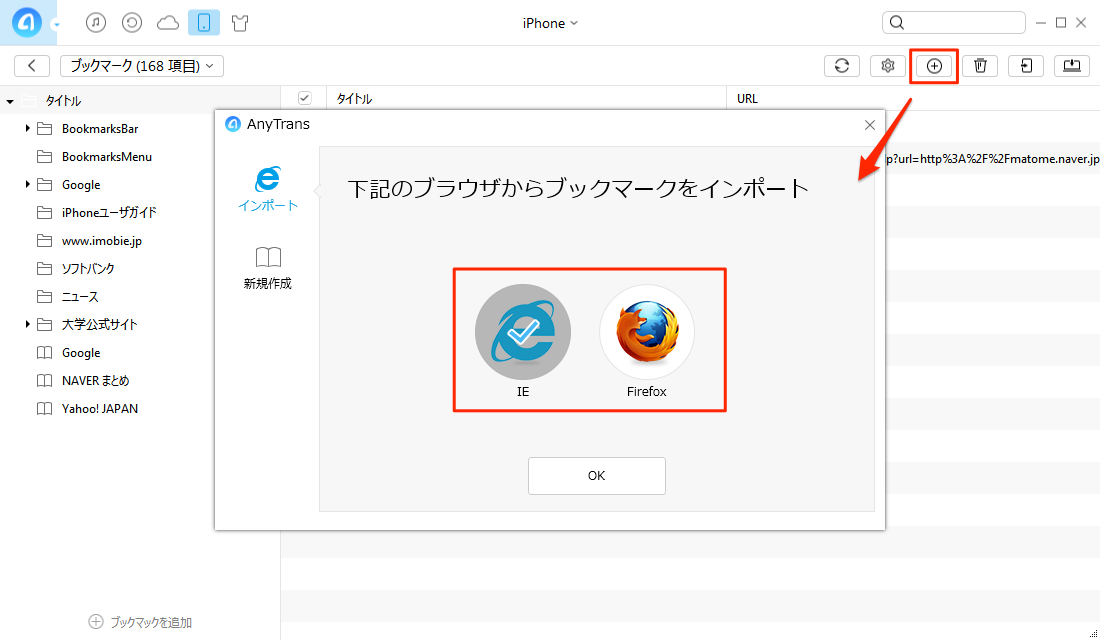The width and height of the screenshot is (1100, 640).
Task: Minimize the AnyTrans window
Action: (1040, 23)
